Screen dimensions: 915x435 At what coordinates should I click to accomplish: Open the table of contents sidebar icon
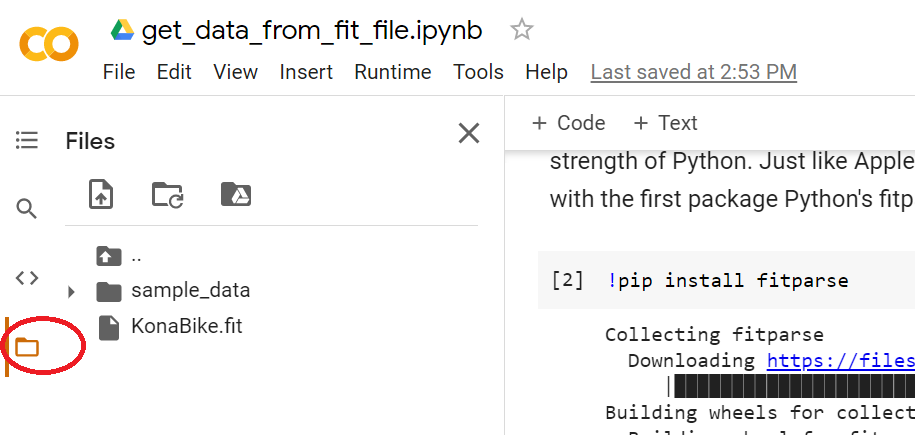click(27, 140)
